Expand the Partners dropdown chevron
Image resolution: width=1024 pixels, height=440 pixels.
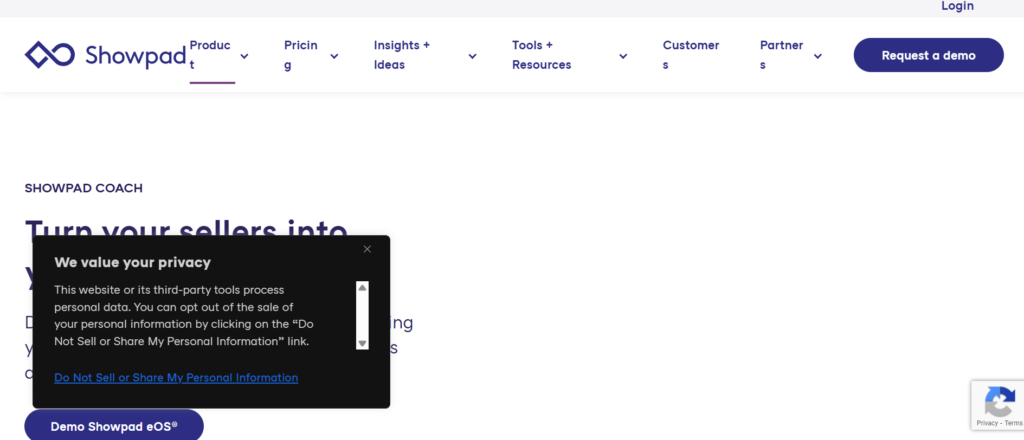817,56
